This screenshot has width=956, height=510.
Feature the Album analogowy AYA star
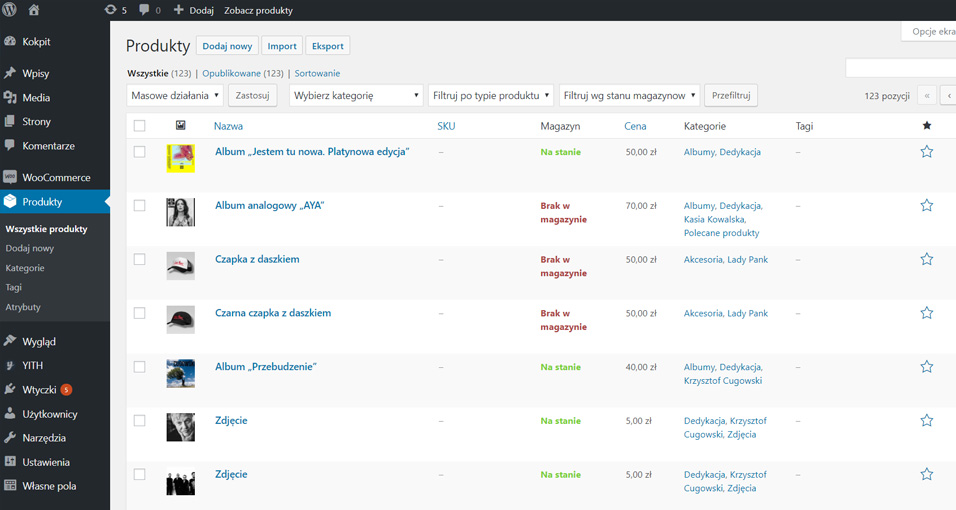point(927,206)
